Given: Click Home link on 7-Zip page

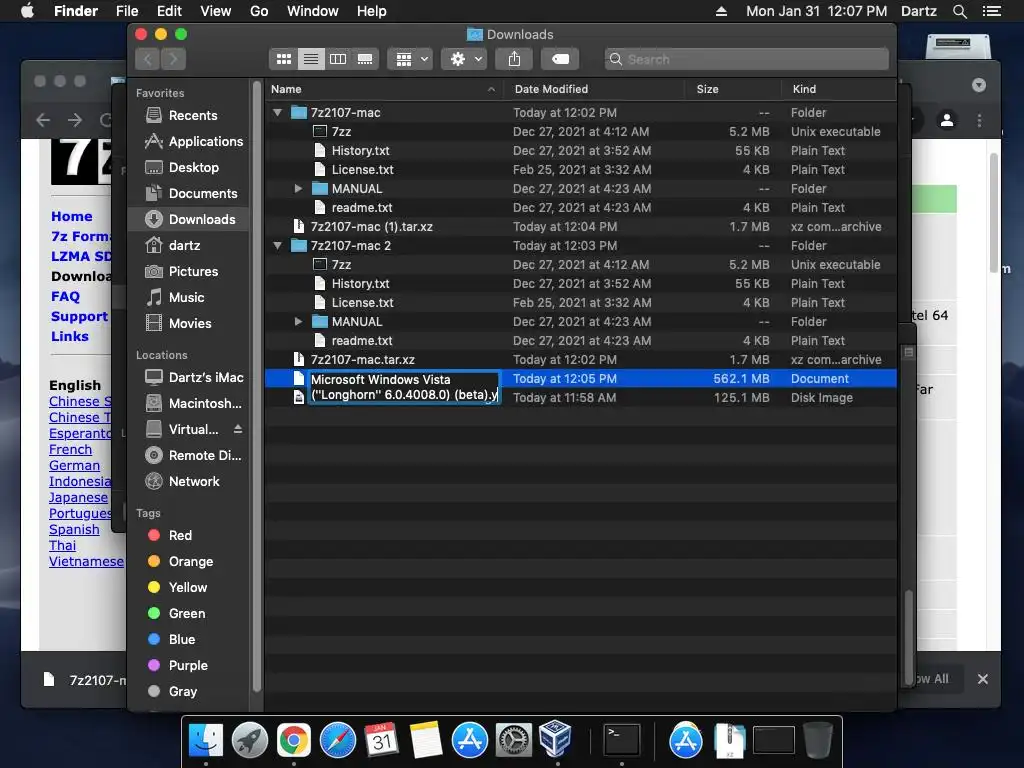Looking at the screenshot, I should pos(71,216).
